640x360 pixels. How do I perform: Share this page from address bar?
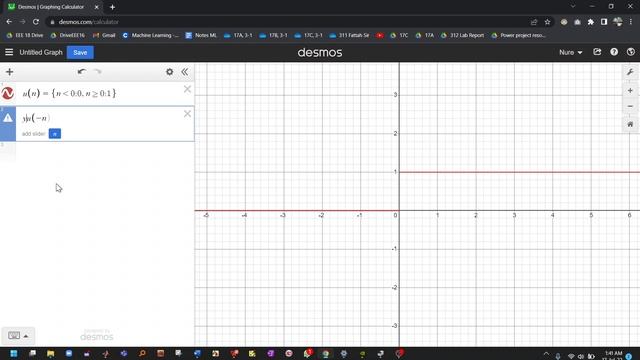tap(534, 22)
